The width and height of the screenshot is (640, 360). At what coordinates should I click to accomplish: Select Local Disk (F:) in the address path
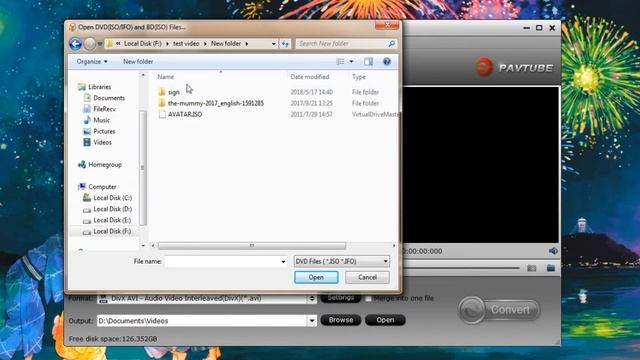click(x=143, y=44)
